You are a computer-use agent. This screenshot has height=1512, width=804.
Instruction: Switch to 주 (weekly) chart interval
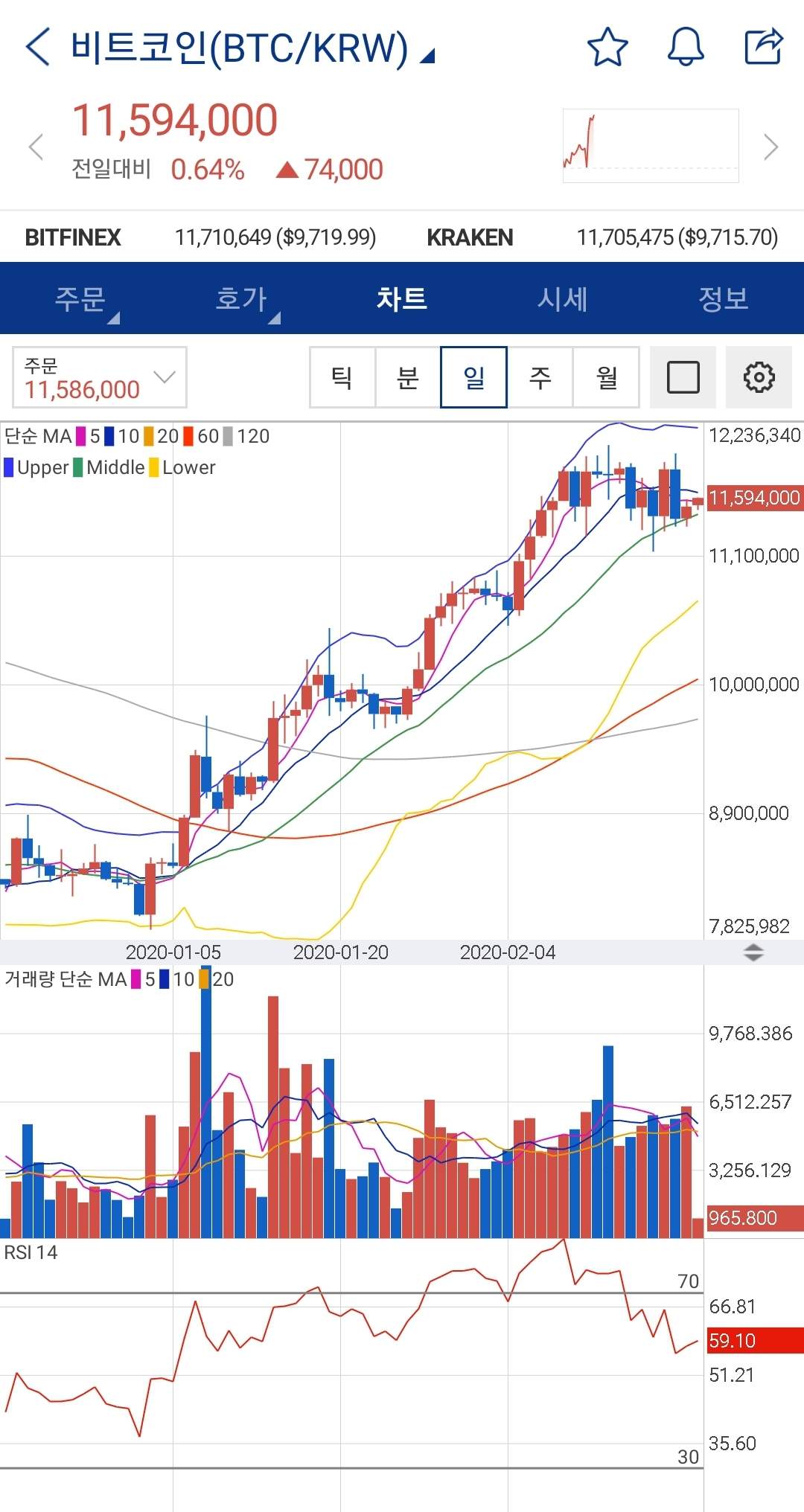point(540,377)
